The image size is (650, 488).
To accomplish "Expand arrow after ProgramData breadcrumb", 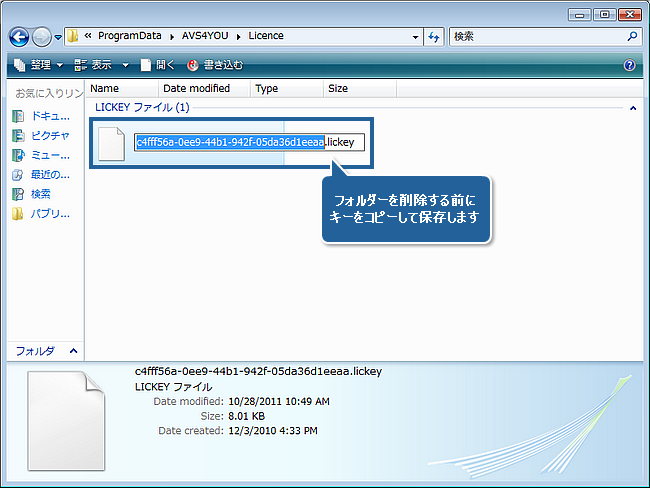I will 172,36.
